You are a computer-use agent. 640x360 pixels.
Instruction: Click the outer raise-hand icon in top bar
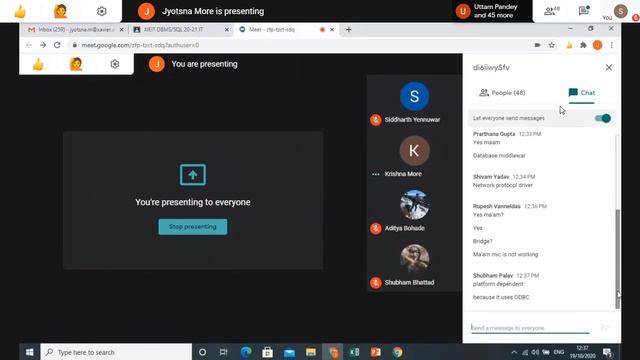point(60,11)
